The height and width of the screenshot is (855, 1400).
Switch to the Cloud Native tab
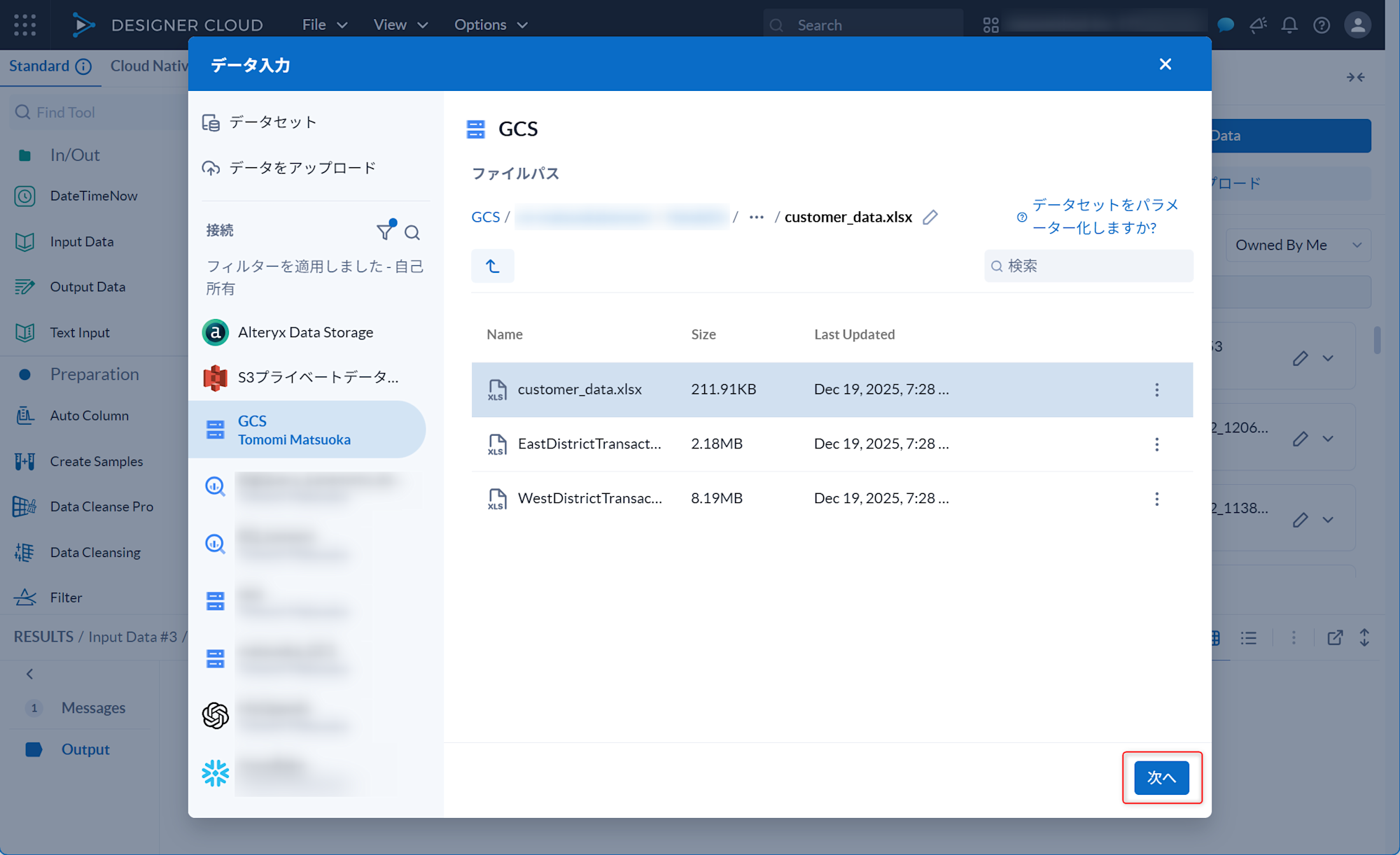[x=150, y=66]
